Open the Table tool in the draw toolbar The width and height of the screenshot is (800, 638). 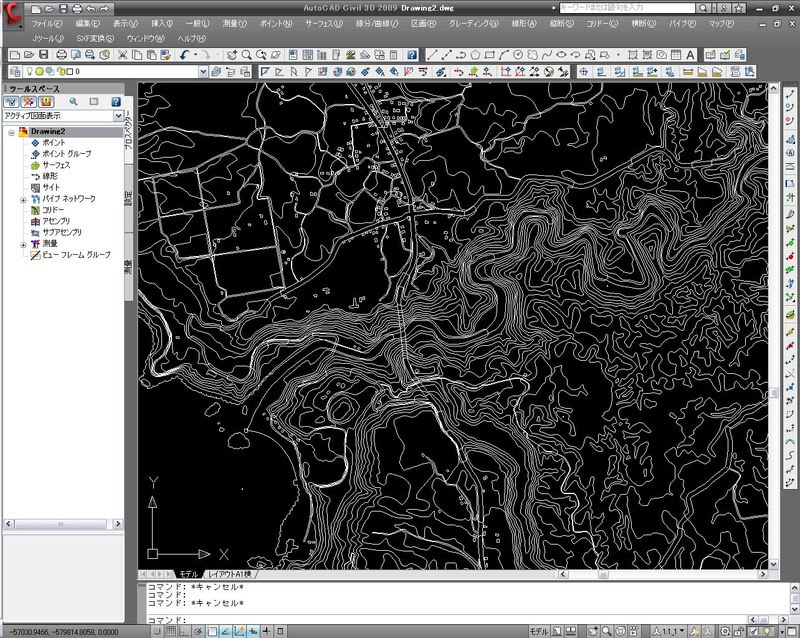point(676,55)
